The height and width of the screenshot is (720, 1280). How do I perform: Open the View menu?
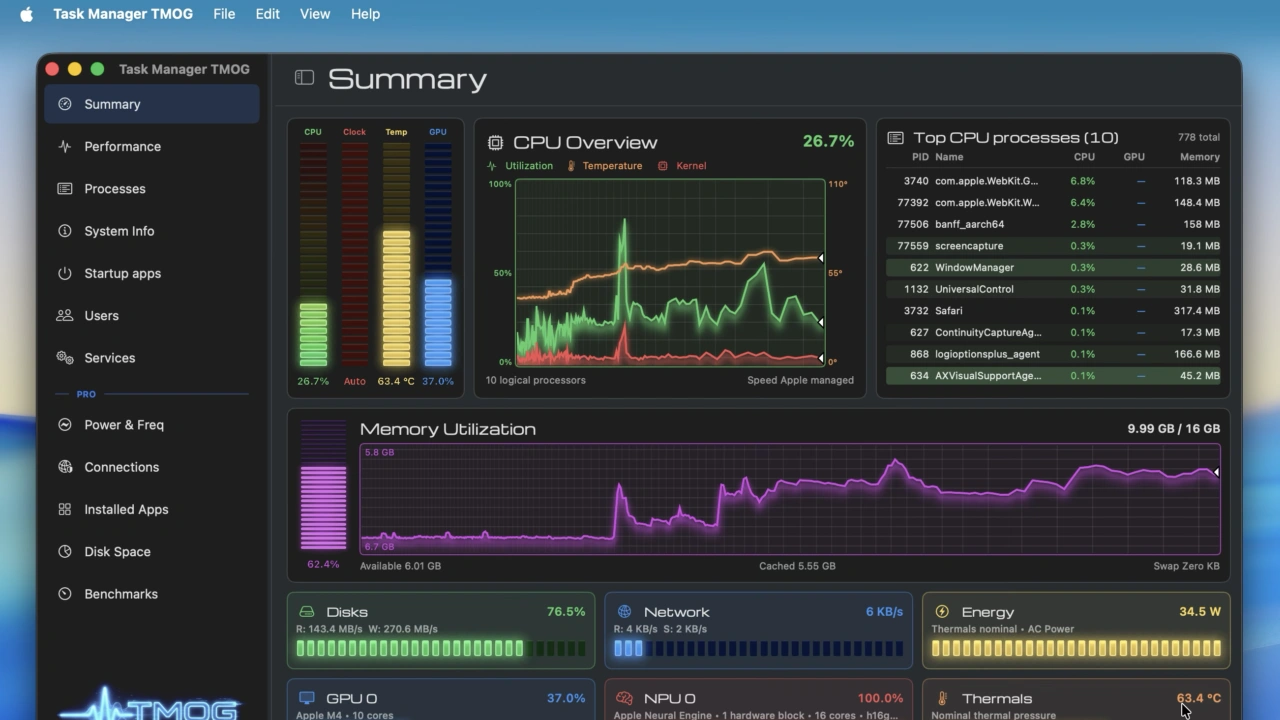point(315,14)
